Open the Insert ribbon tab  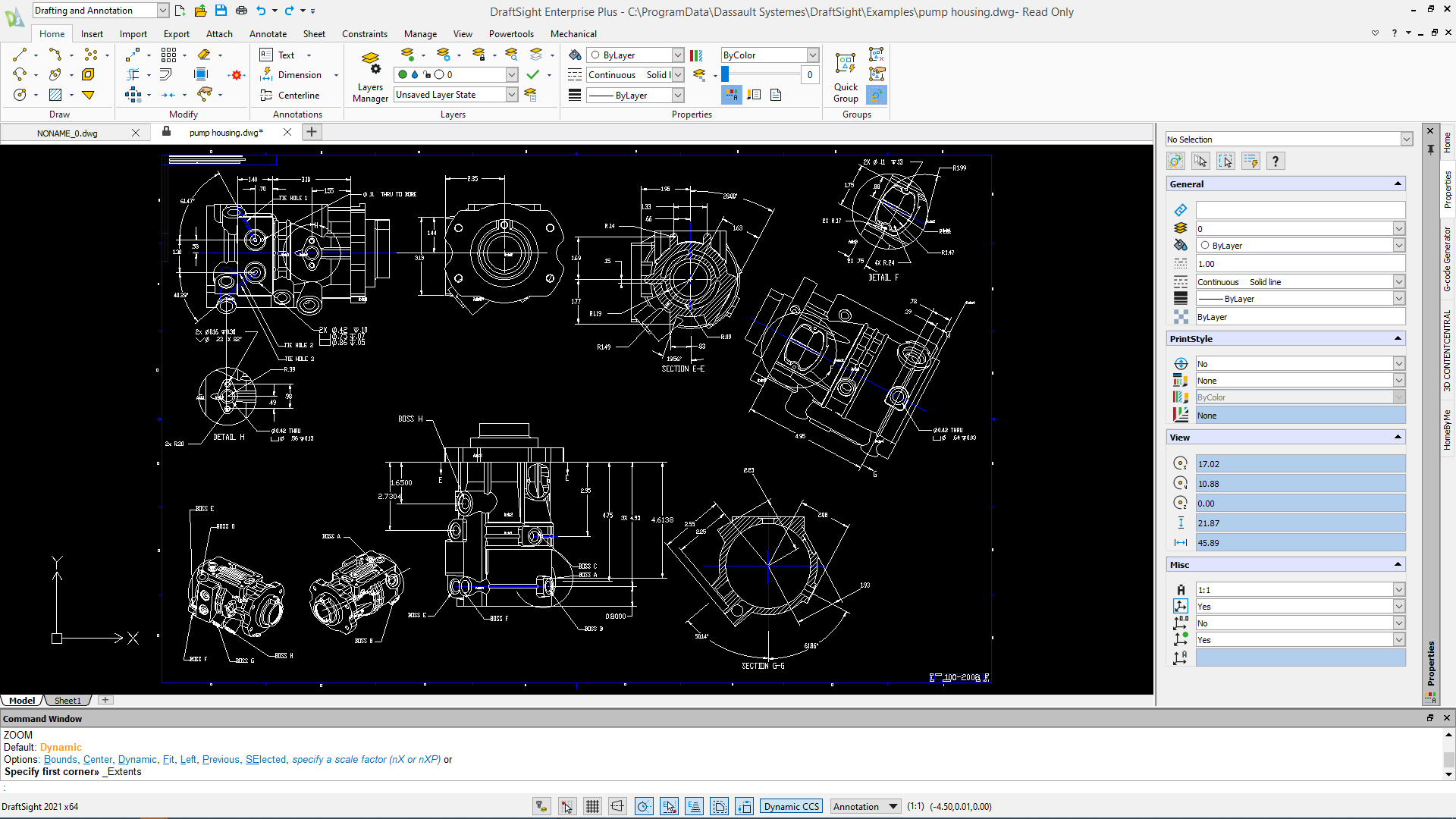[x=92, y=33]
